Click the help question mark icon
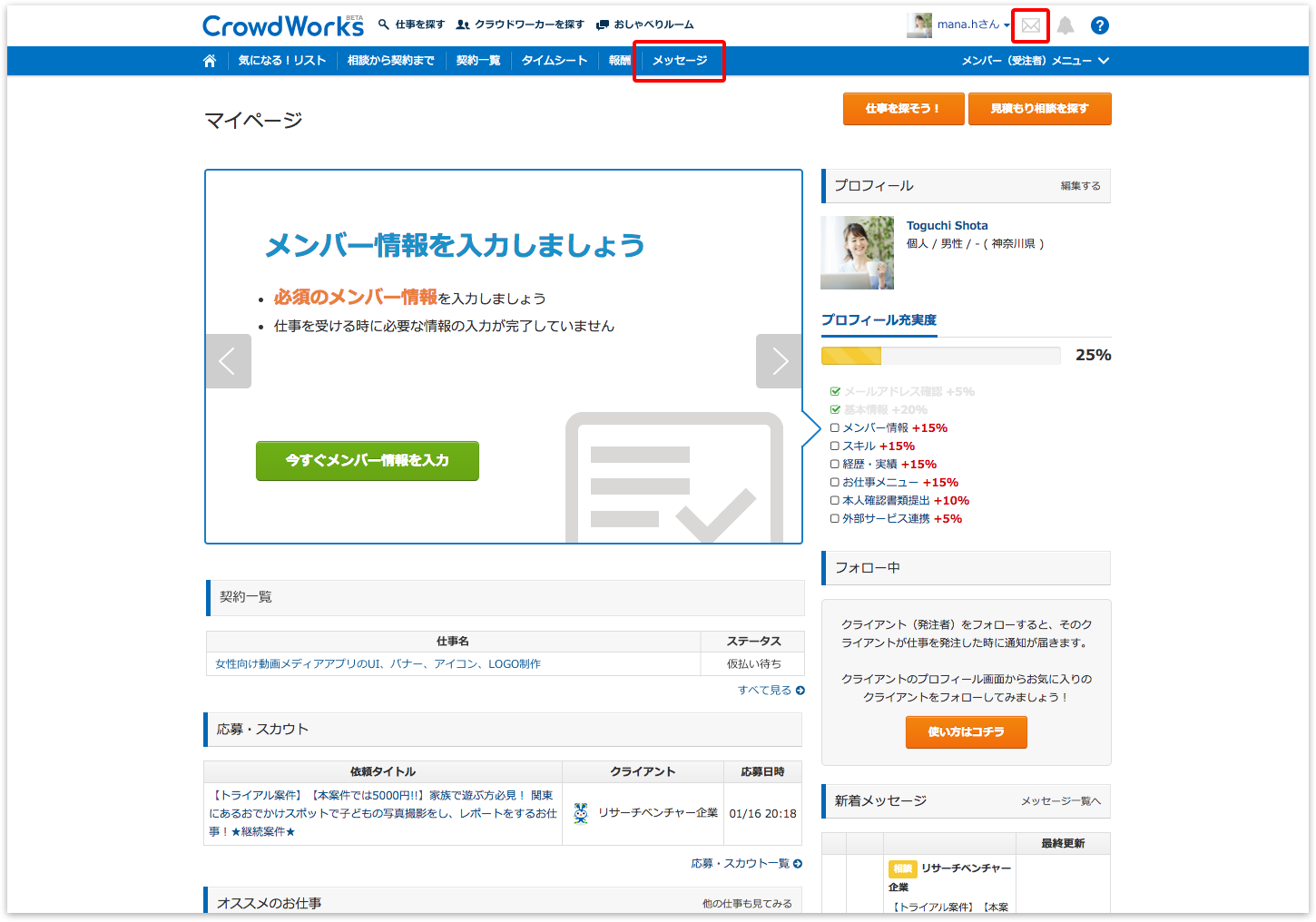The width and height of the screenshot is (1316, 922). tap(1100, 25)
